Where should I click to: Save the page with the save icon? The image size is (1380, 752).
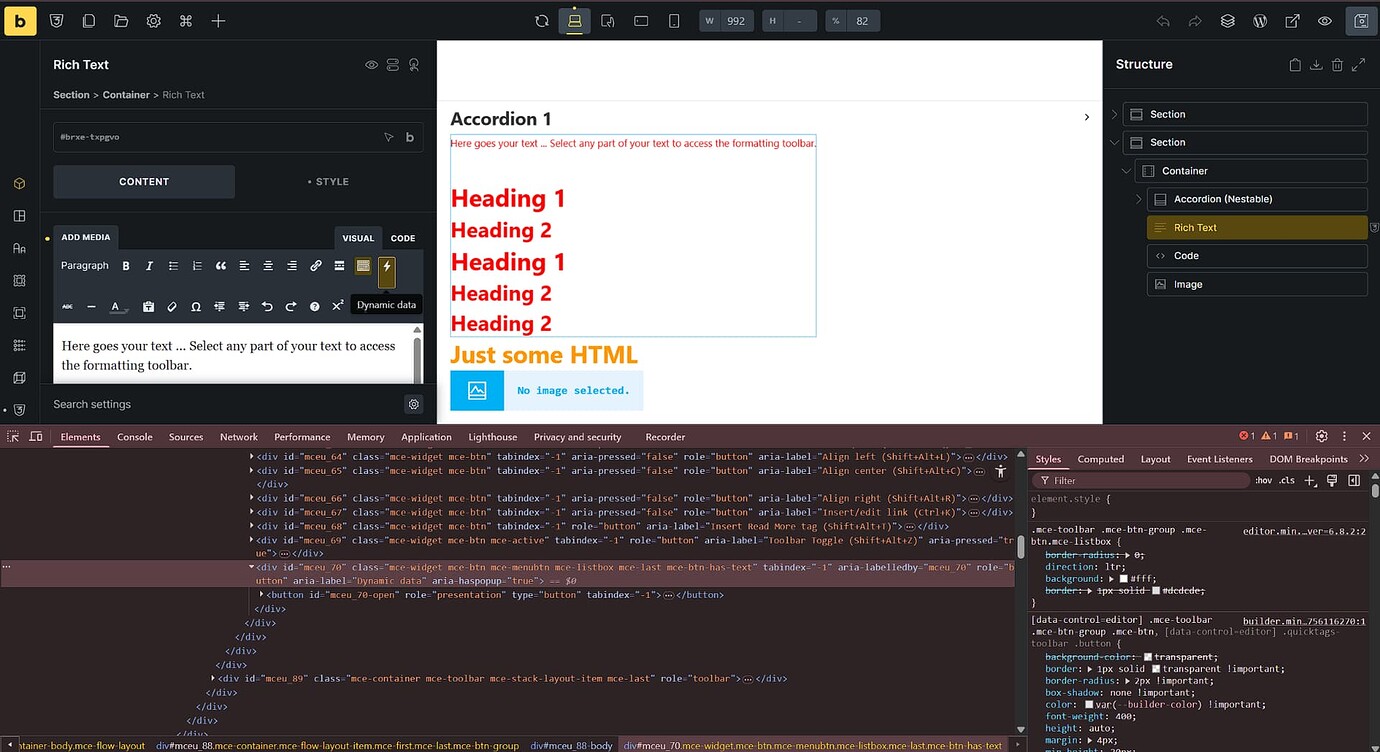[1362, 20]
